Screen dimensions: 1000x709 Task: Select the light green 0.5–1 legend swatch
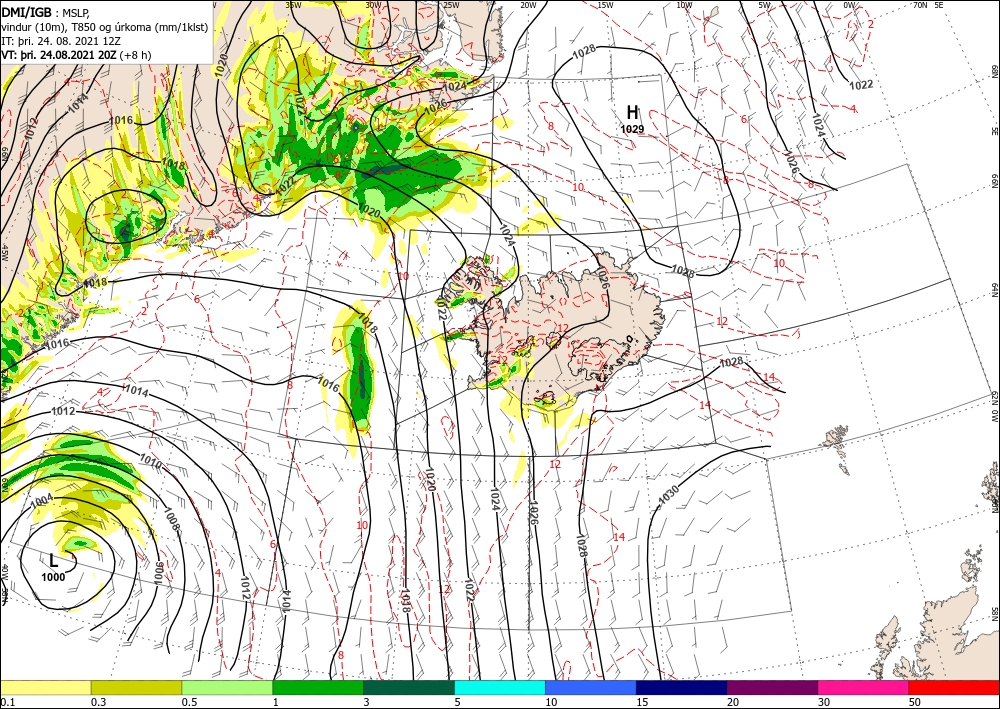[227, 687]
